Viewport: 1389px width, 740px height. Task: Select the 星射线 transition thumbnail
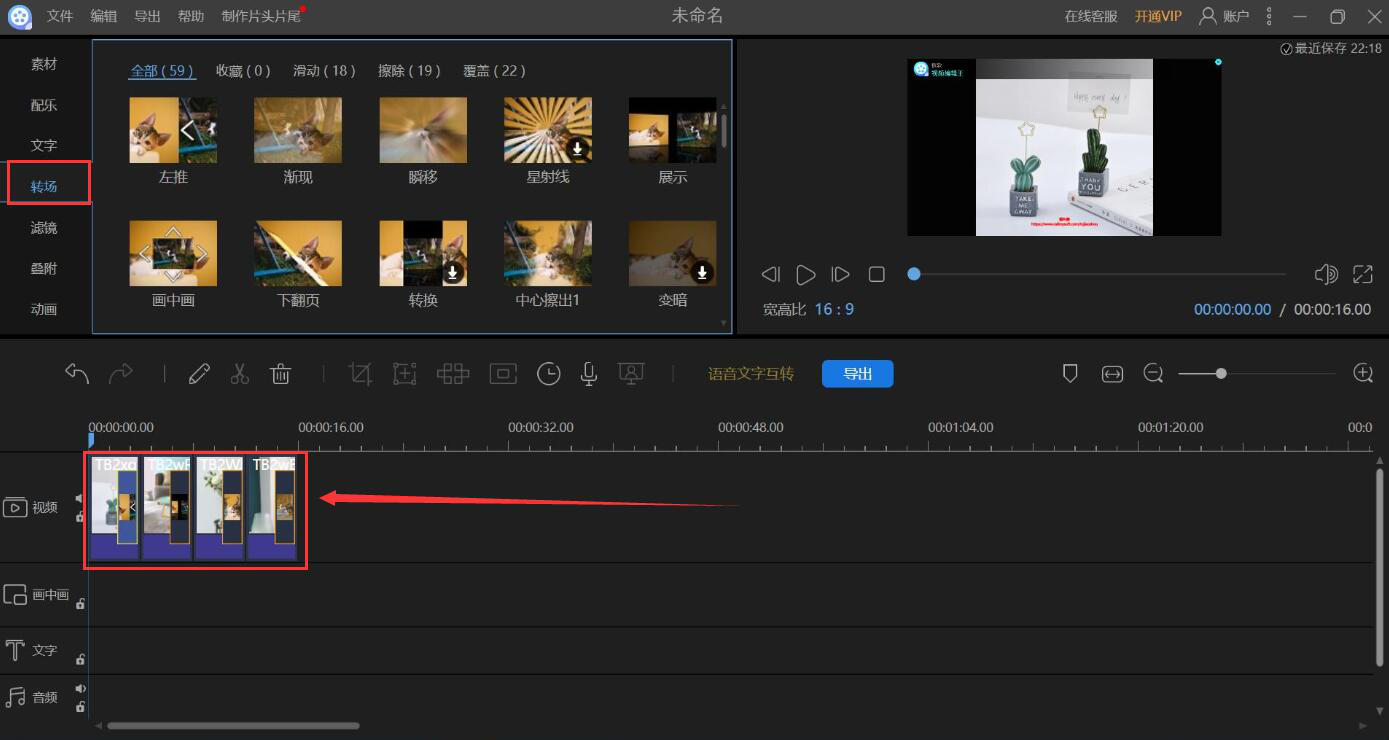547,130
